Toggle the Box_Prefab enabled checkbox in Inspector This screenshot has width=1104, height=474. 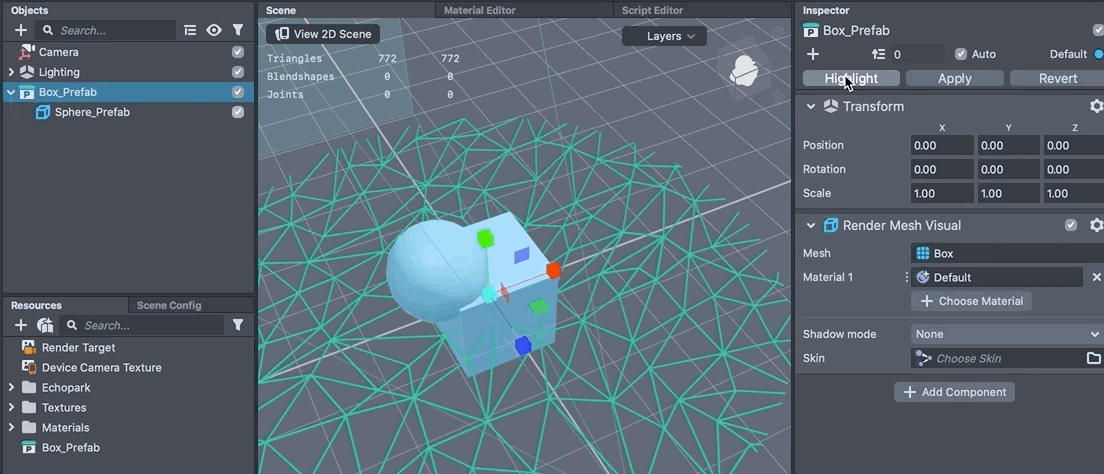coord(1098,30)
